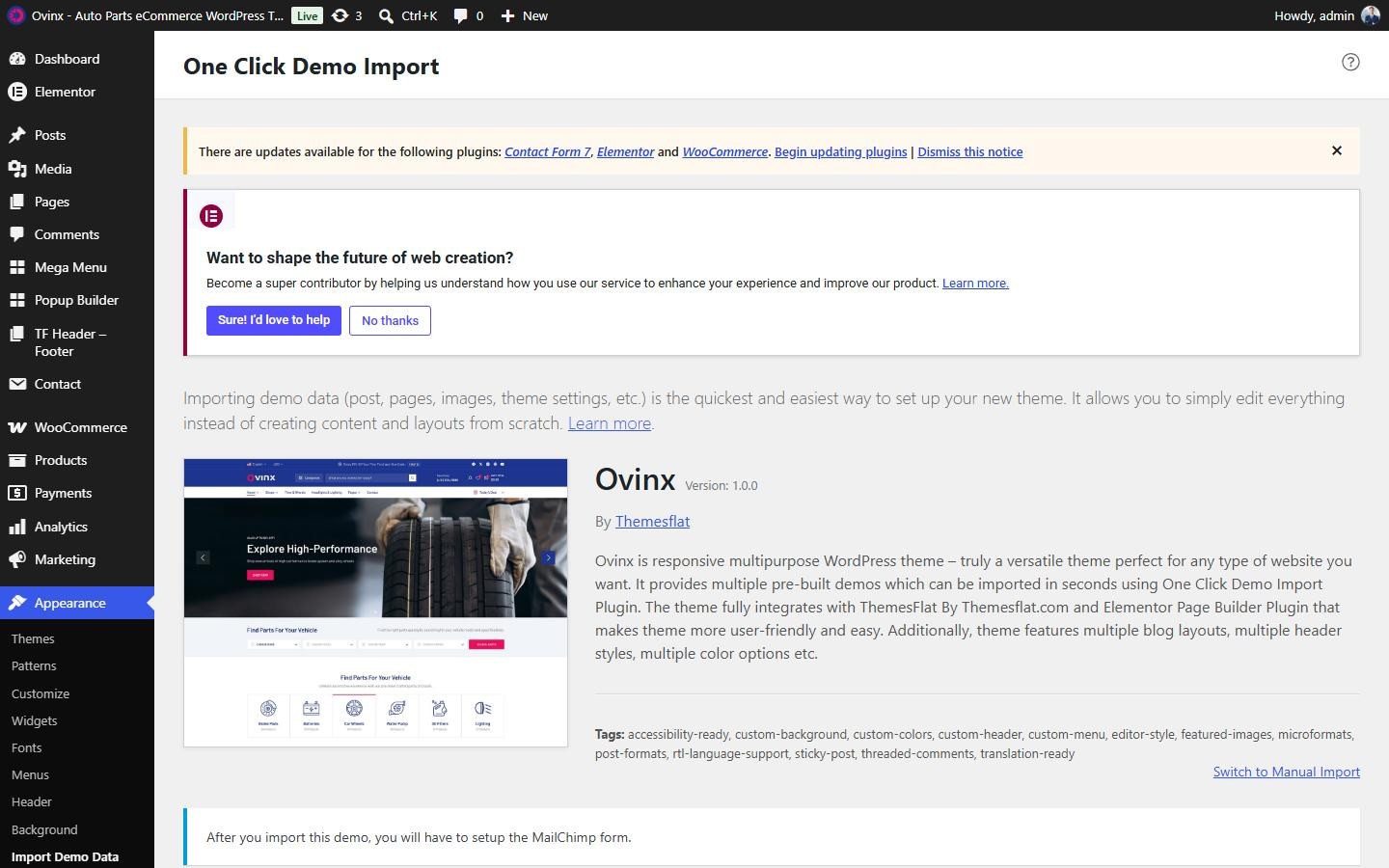Open the Elementor Learn more link

pyautogui.click(x=975, y=283)
